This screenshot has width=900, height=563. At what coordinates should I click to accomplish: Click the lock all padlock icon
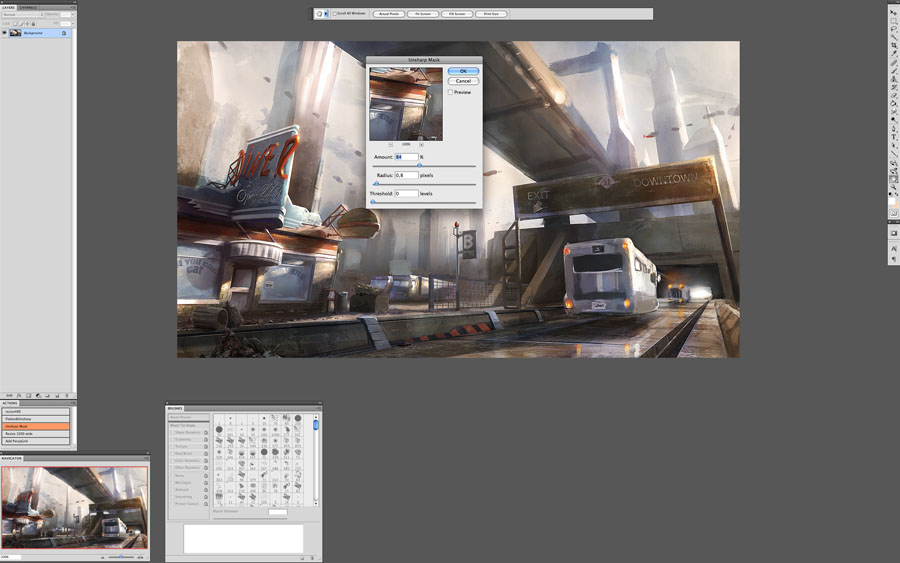pyautogui.click(x=33, y=24)
